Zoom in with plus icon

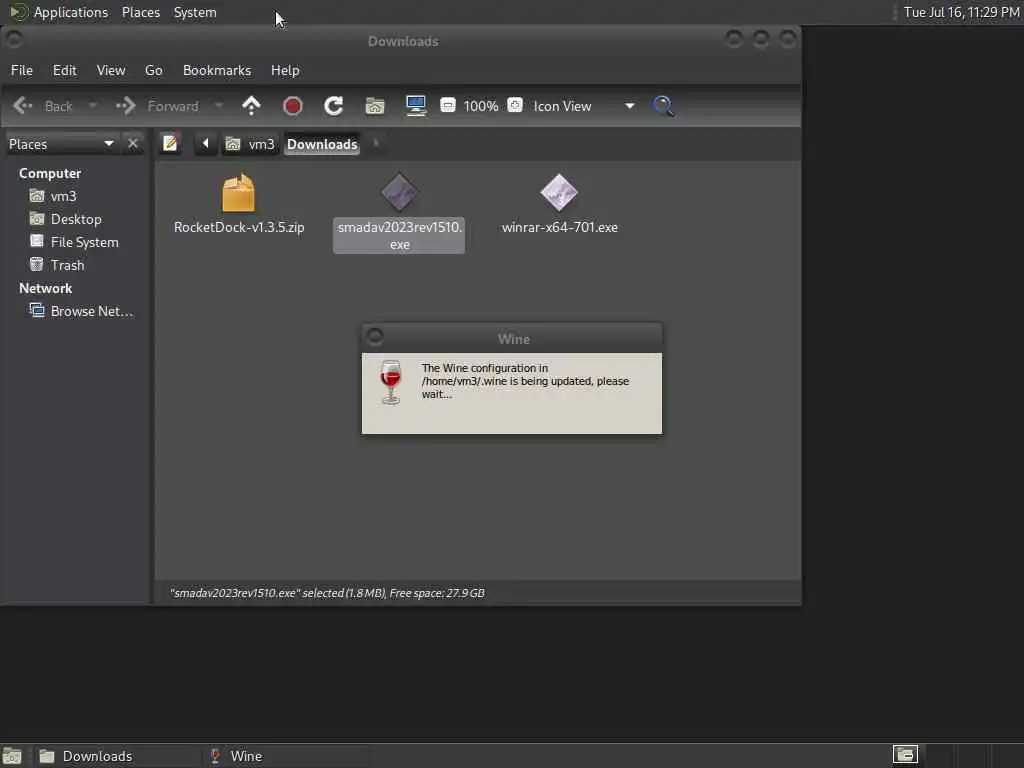click(515, 105)
